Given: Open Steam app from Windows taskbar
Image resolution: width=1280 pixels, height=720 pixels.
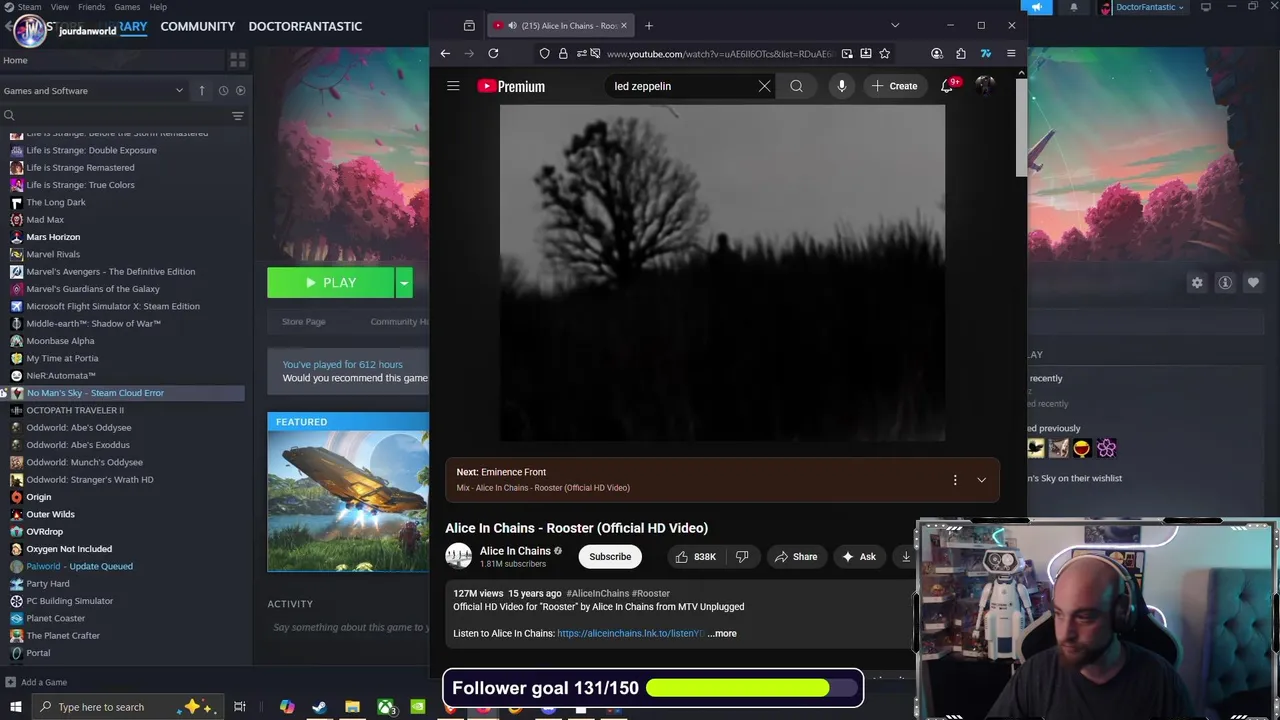Looking at the screenshot, I should coord(319,707).
